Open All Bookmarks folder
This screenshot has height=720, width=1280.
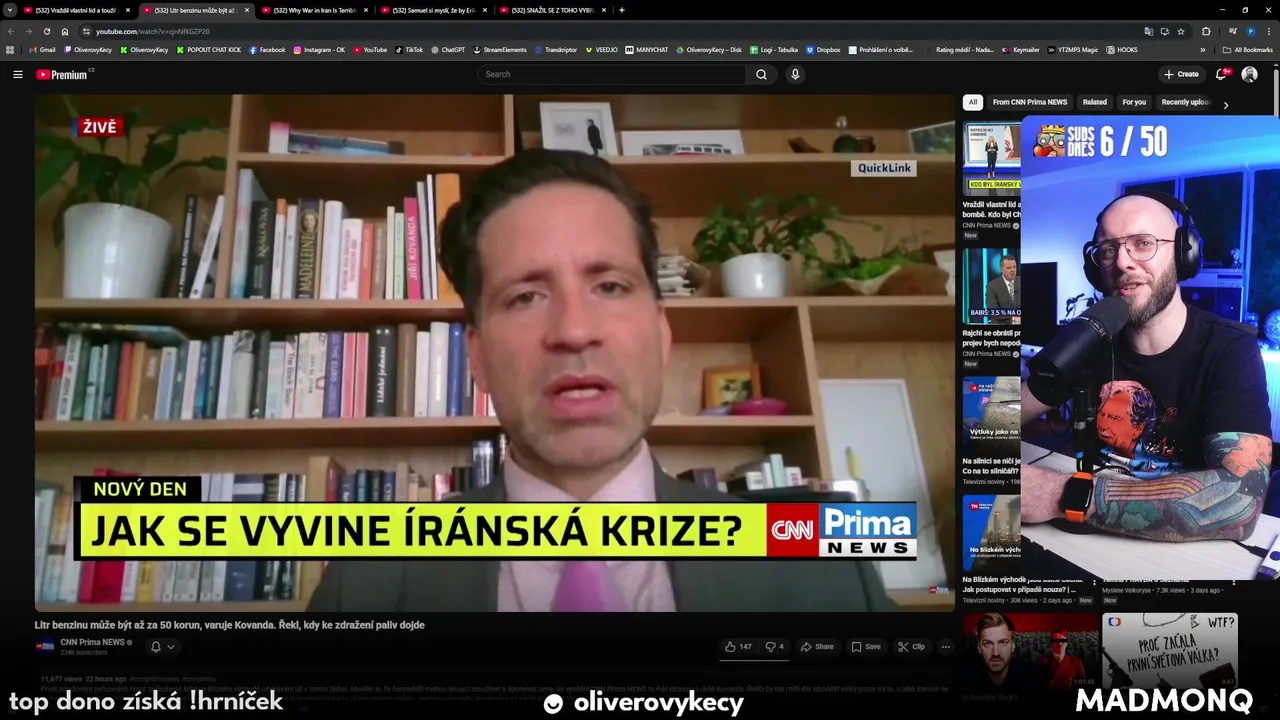1248,49
